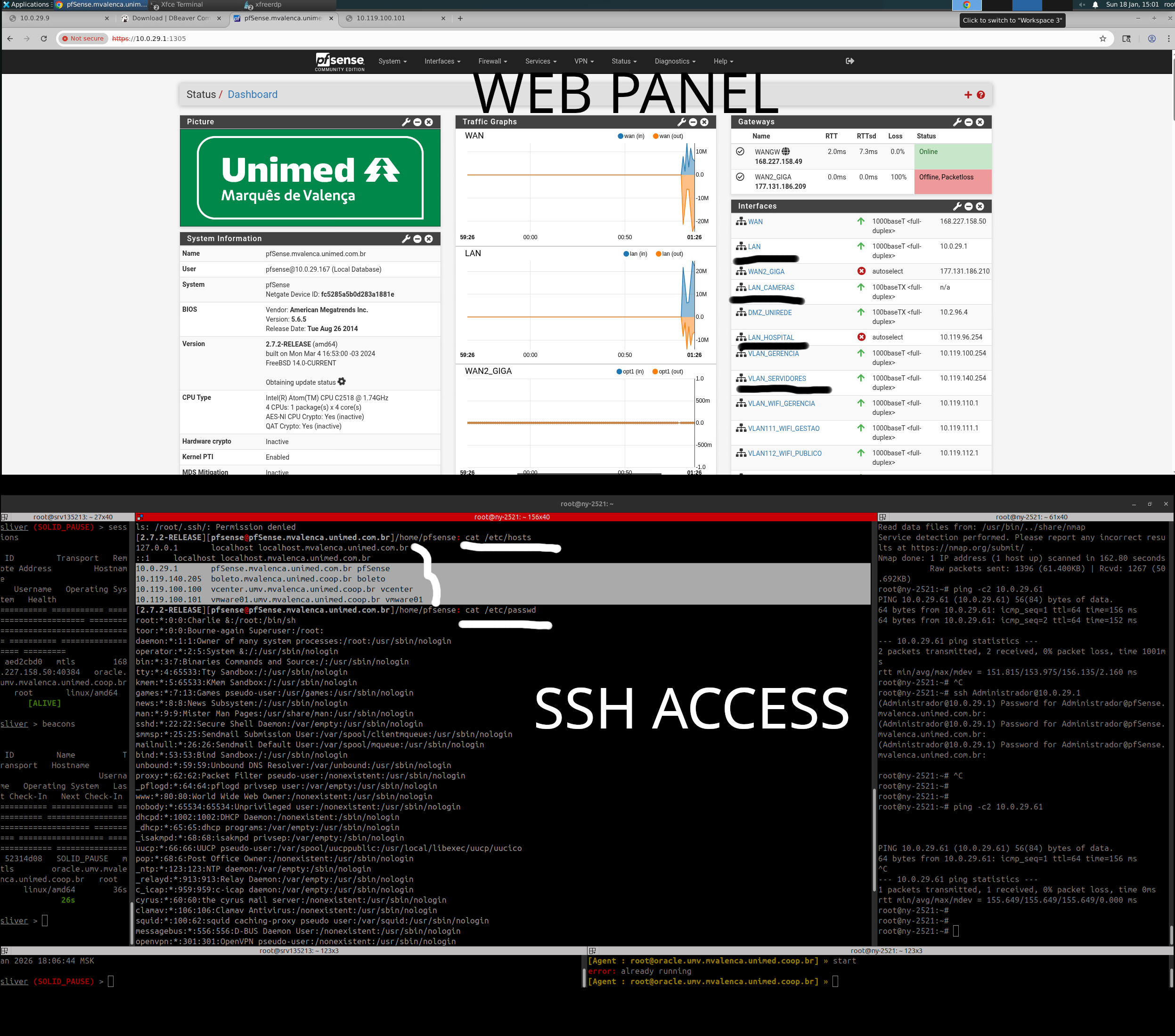Image resolution: width=1175 pixels, height=1036 pixels.
Task: Configure Interfaces widget with wrench icon
Action: point(957,206)
